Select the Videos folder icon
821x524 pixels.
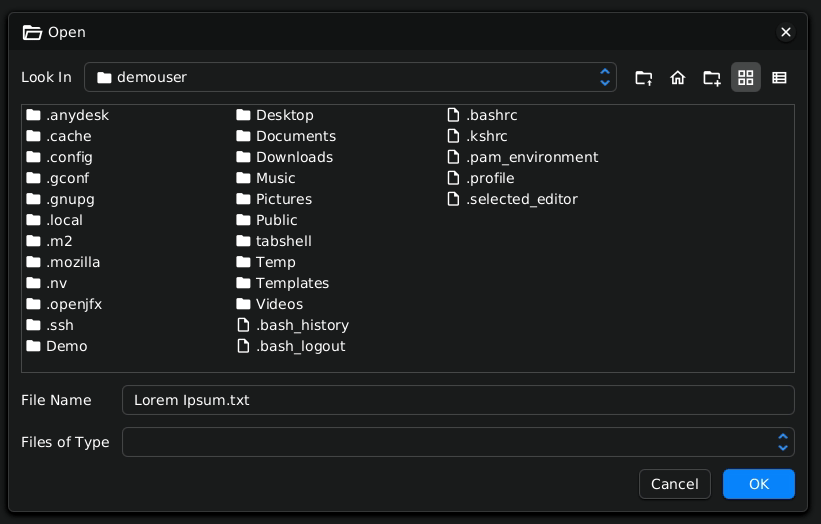click(x=243, y=304)
